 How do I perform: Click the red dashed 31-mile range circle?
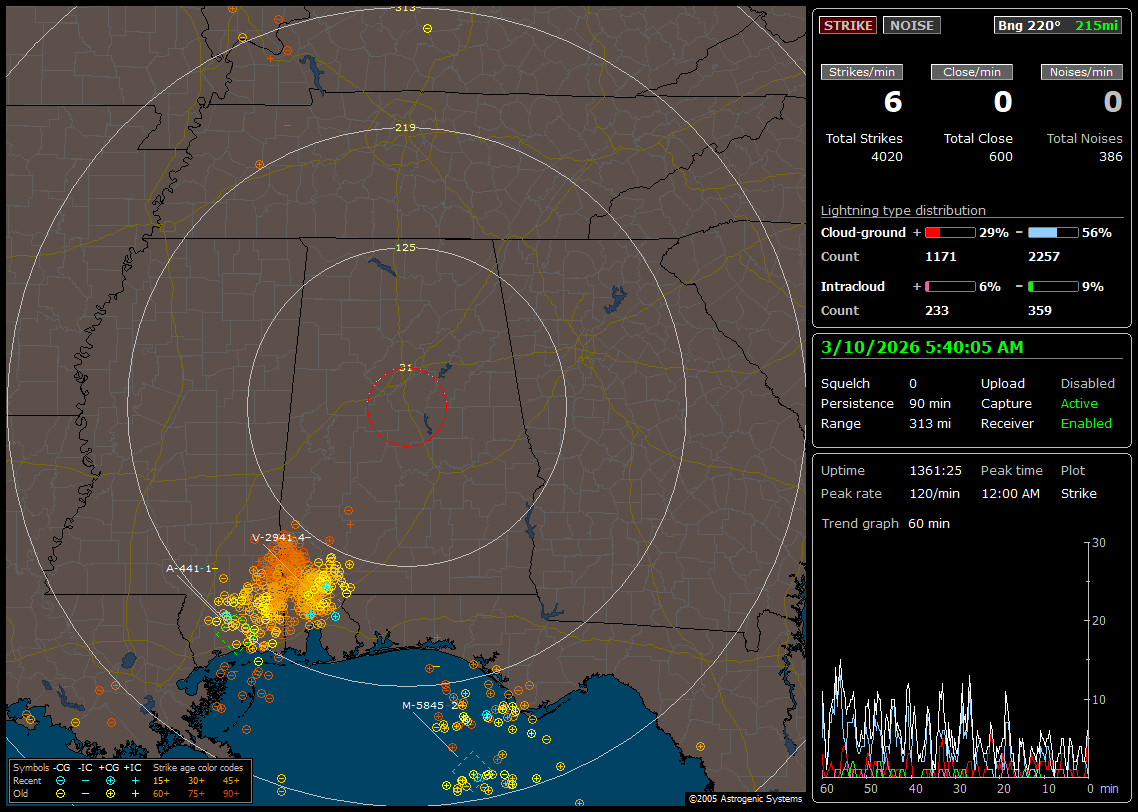pos(367,407)
